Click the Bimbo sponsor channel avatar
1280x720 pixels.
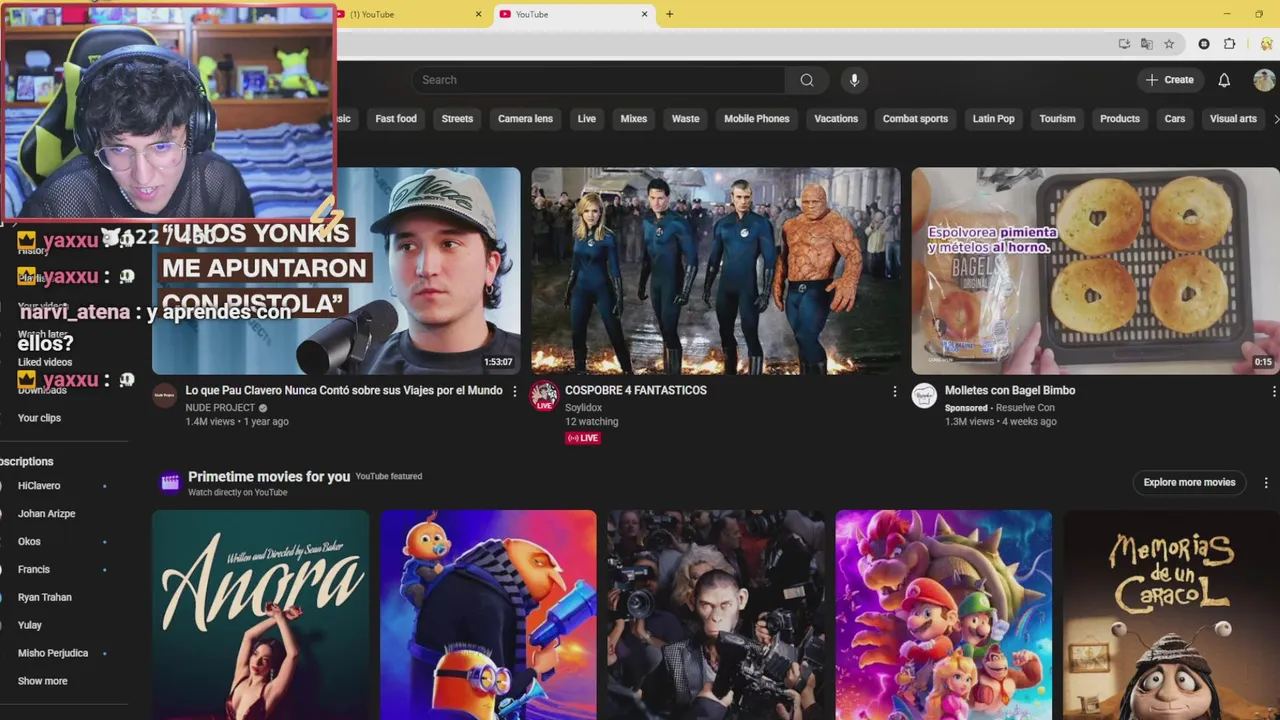924,395
